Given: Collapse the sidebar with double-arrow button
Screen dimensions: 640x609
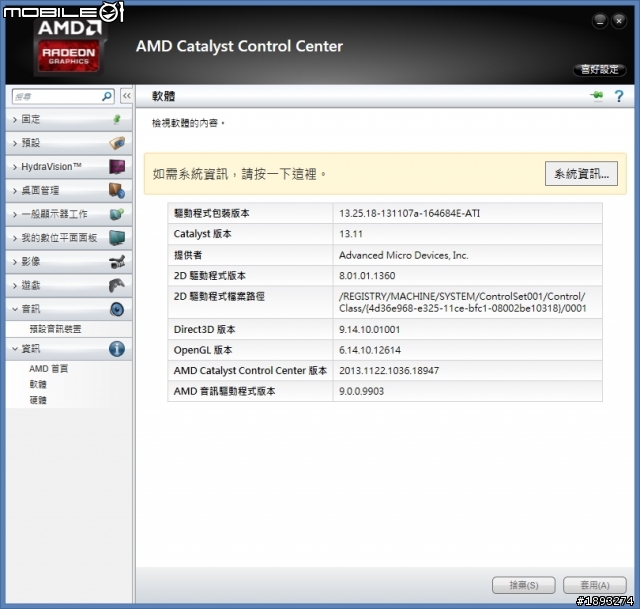Looking at the screenshot, I should tap(127, 96).
